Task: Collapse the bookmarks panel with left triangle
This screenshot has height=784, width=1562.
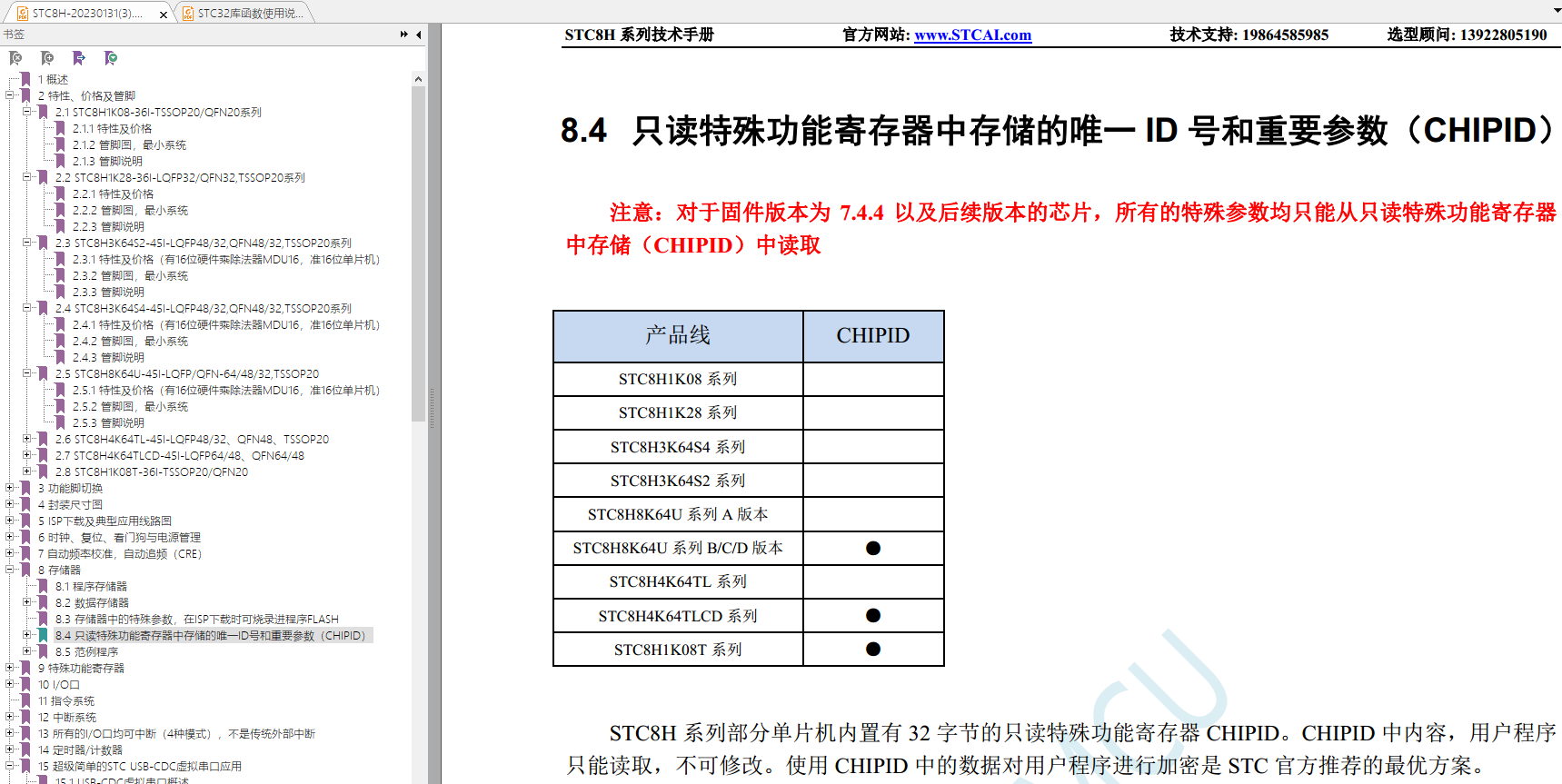Action: pyautogui.click(x=419, y=35)
